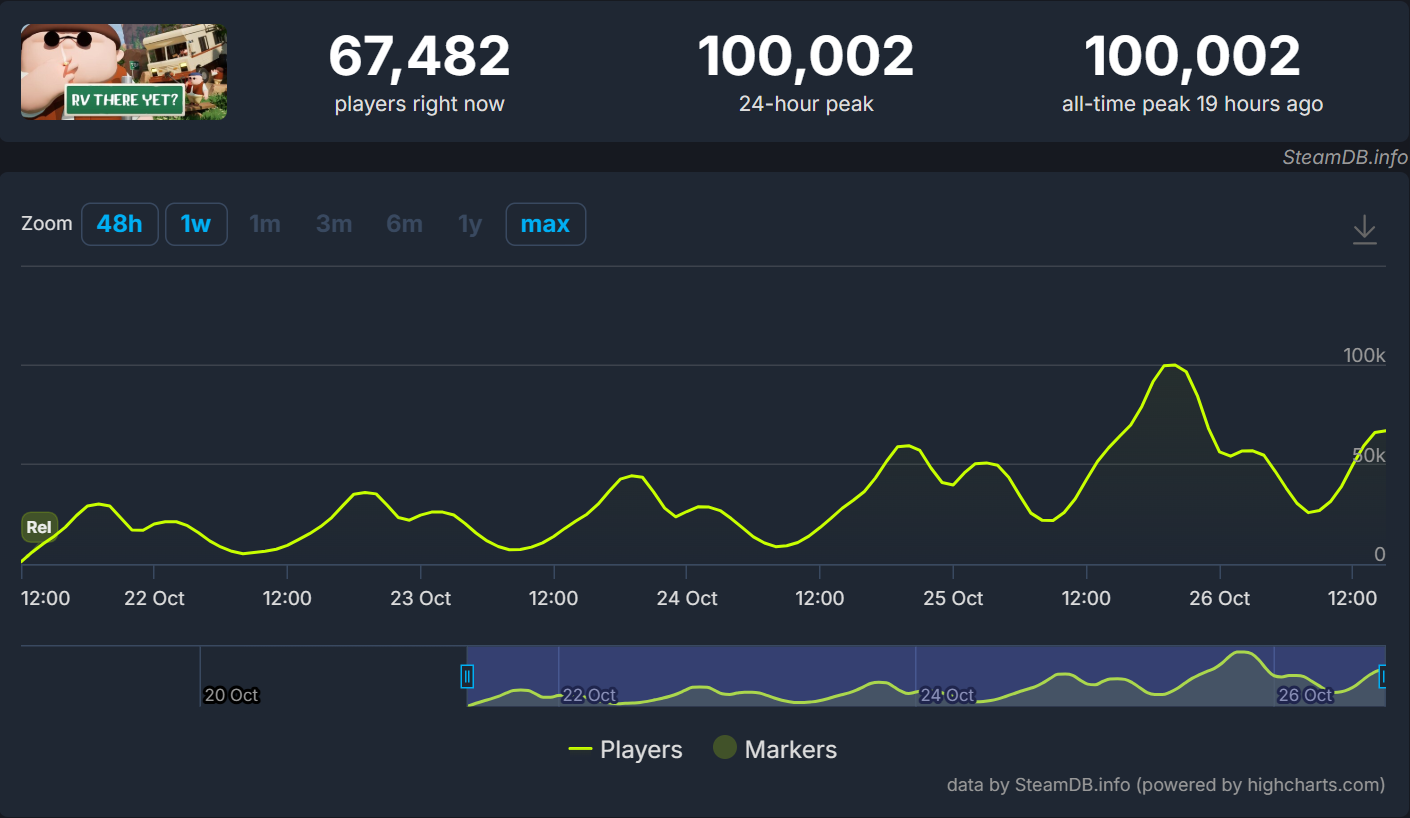Toggle the Players series in legend
The width and height of the screenshot is (1410, 818).
[x=626, y=749]
